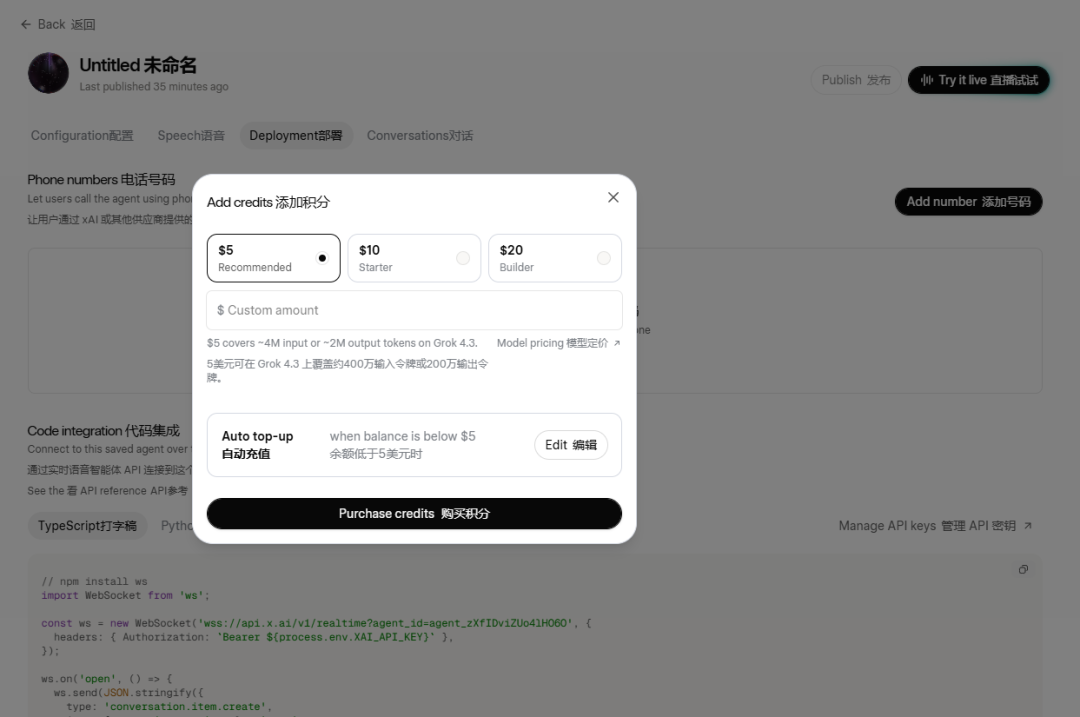Copy the code snippet with copy icon

1024,570
